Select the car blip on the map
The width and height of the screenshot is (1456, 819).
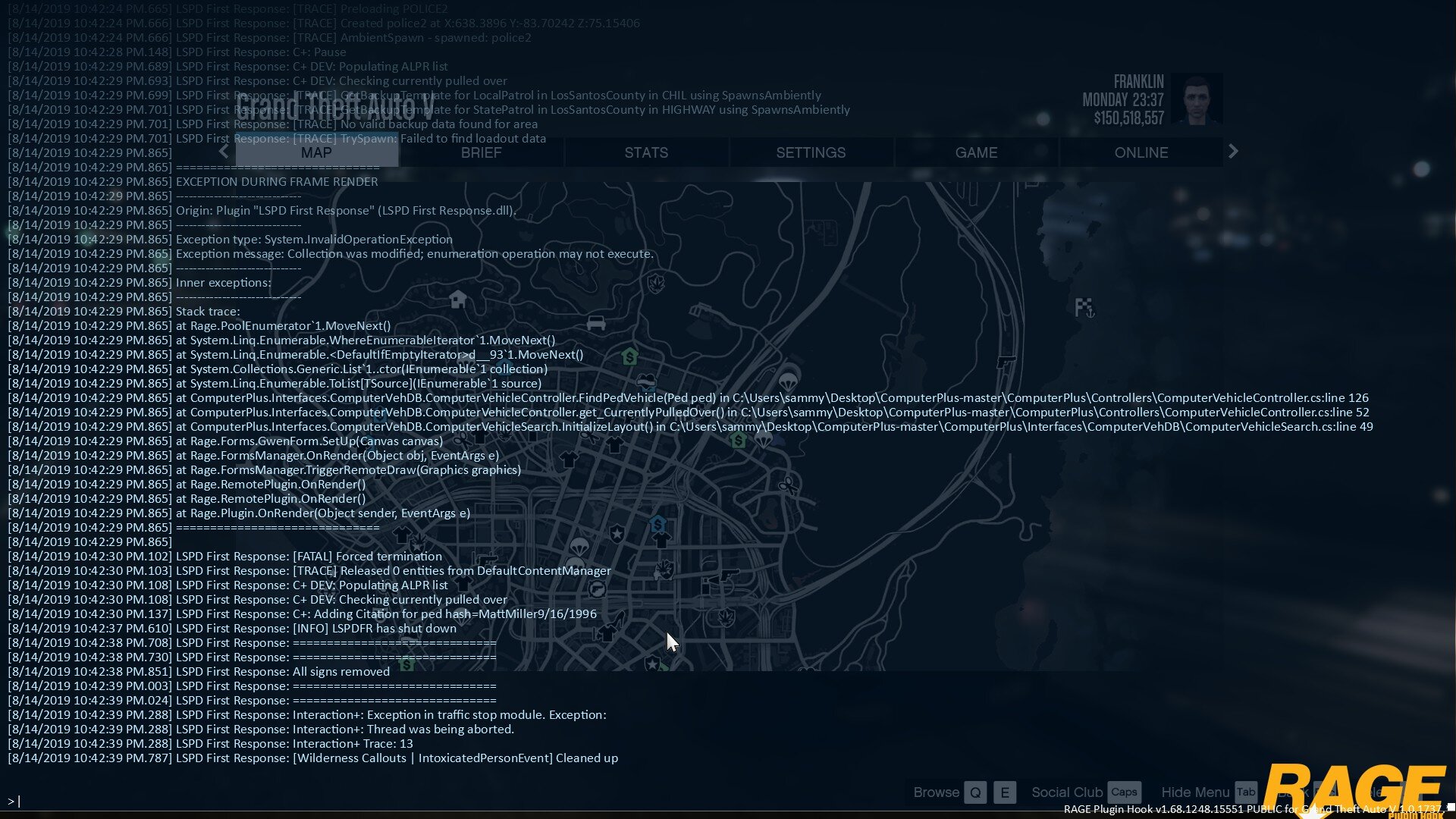coord(596,324)
